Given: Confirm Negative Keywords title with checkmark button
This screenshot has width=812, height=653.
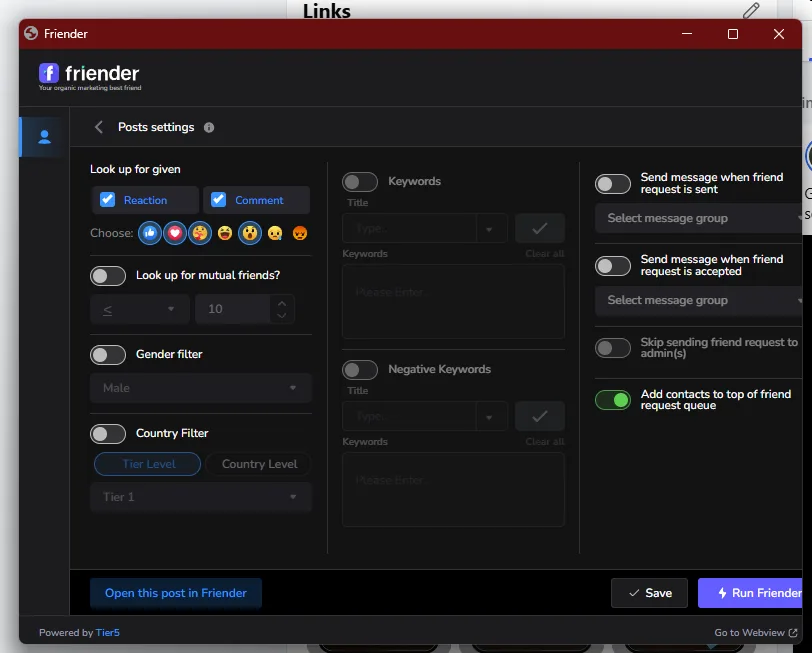Looking at the screenshot, I should (540, 416).
